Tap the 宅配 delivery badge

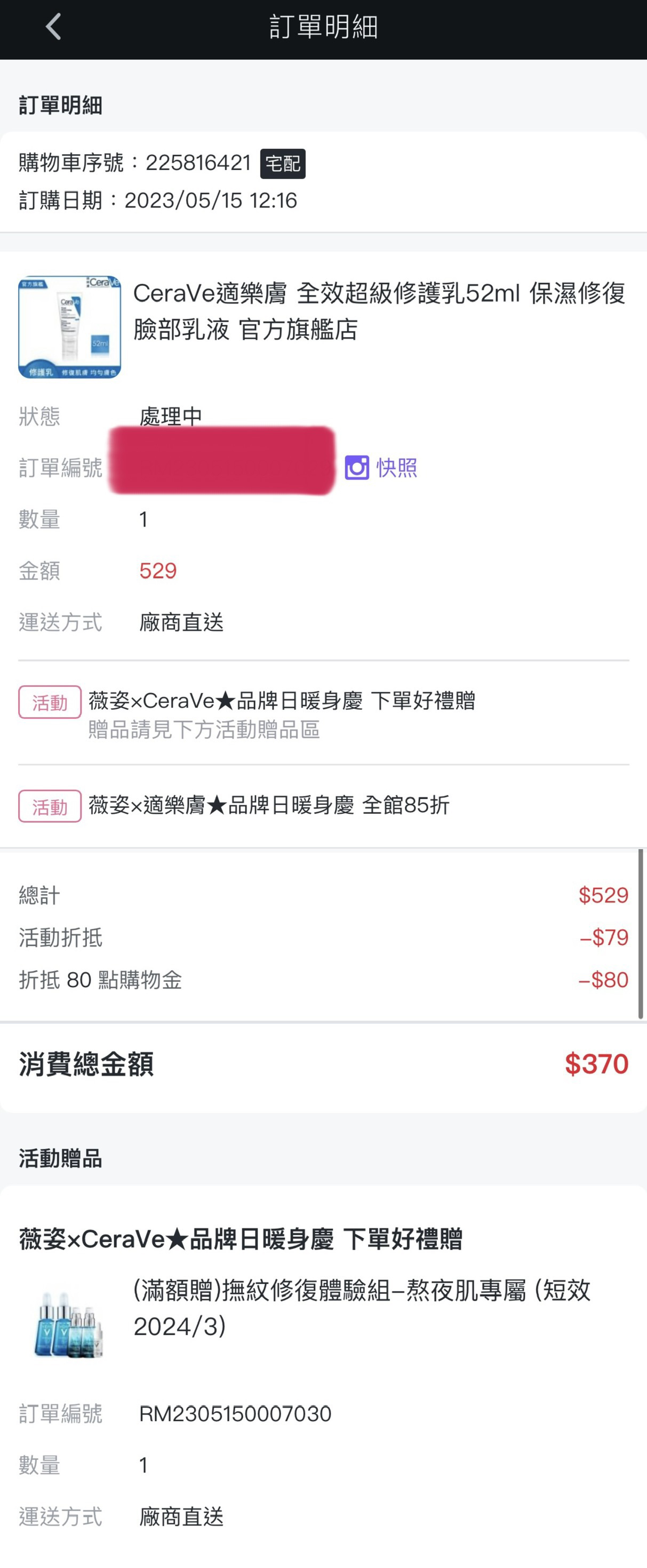[282, 164]
